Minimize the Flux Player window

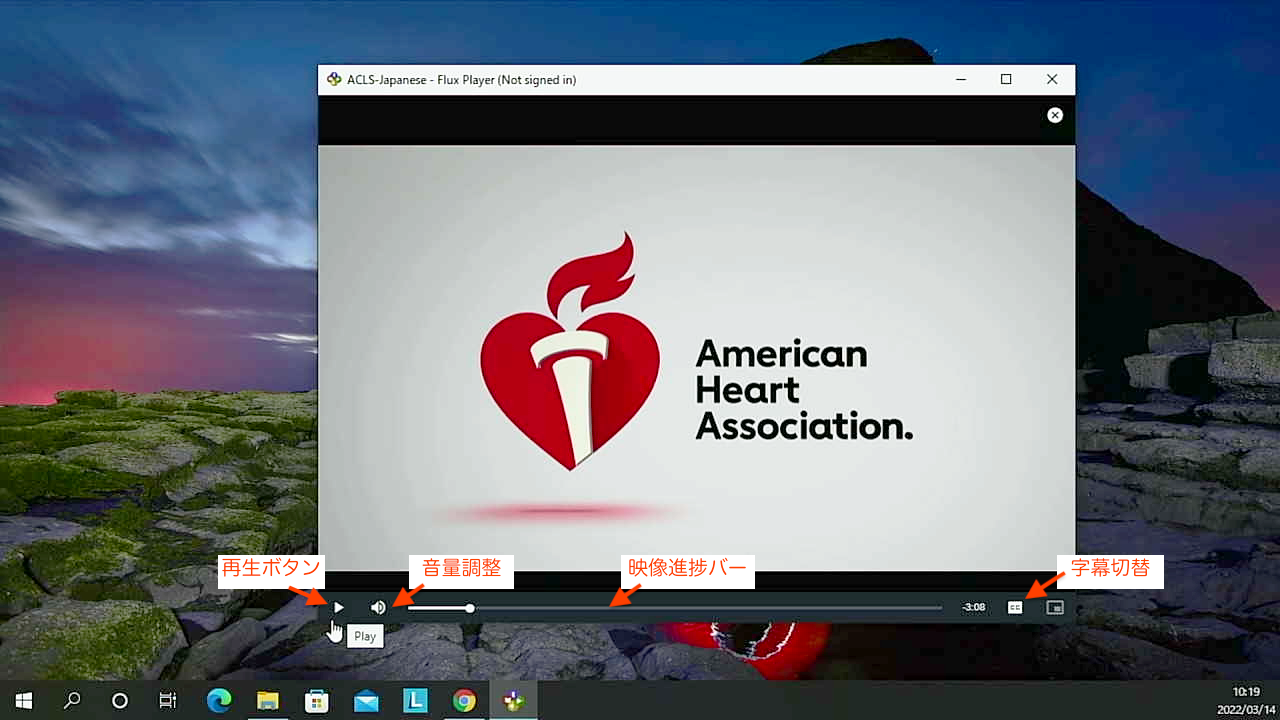(x=961, y=80)
